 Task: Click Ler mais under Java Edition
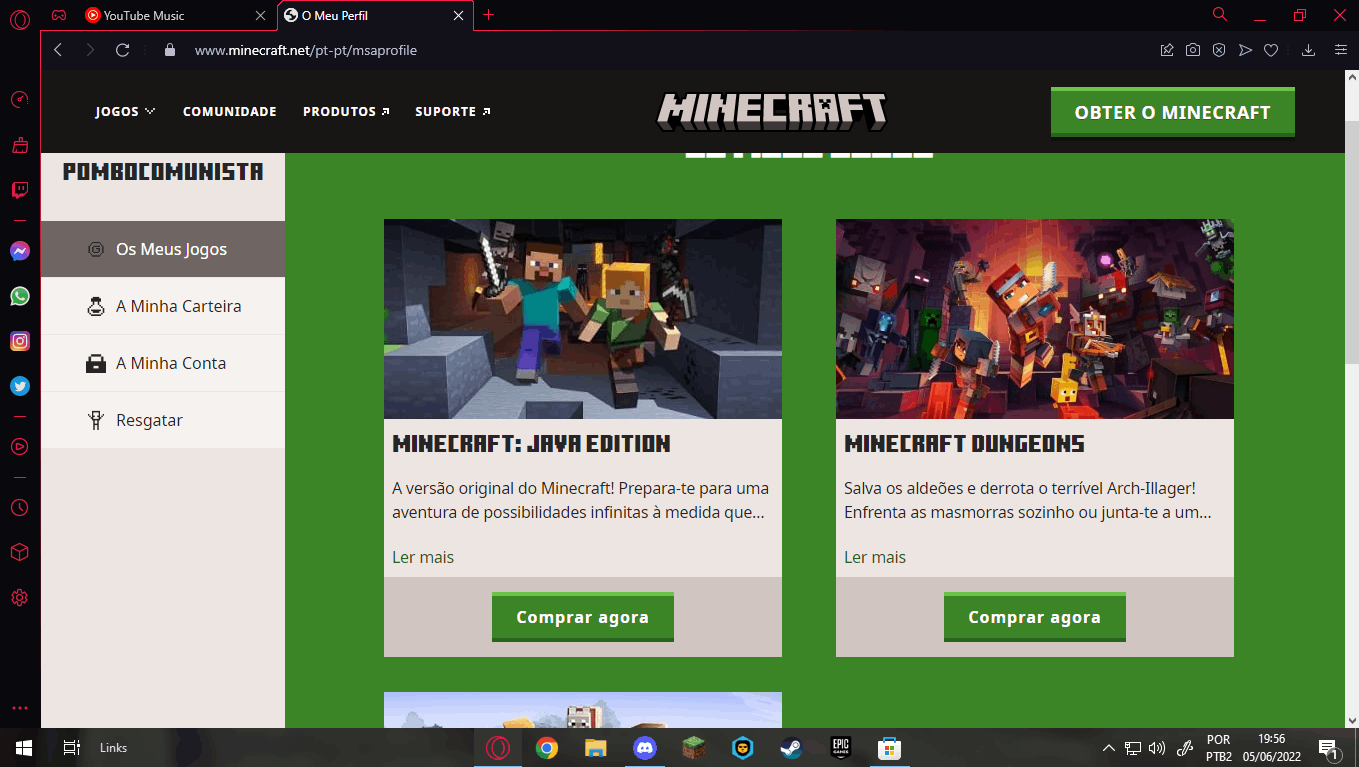(423, 557)
